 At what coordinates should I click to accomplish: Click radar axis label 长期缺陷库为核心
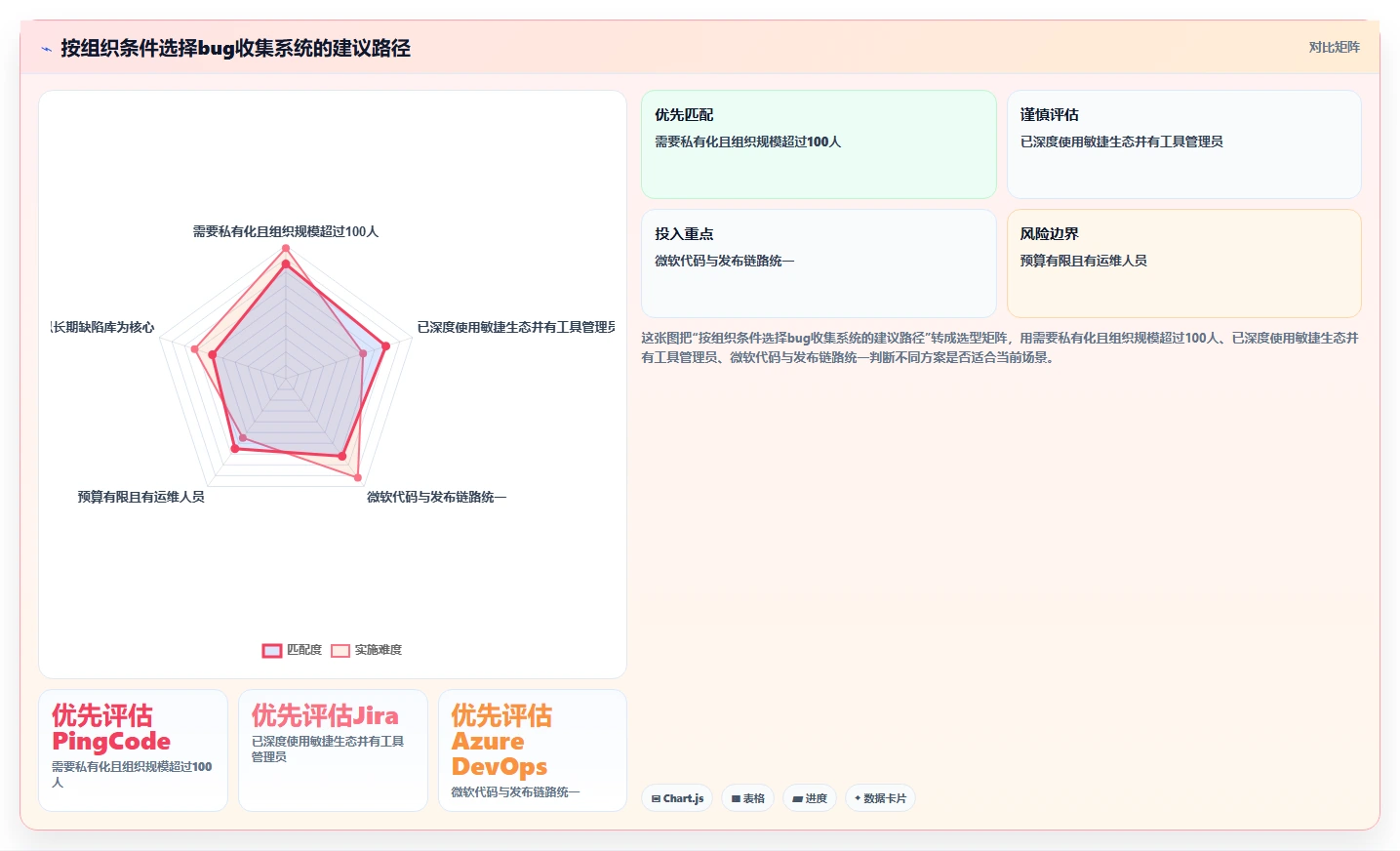click(x=102, y=327)
